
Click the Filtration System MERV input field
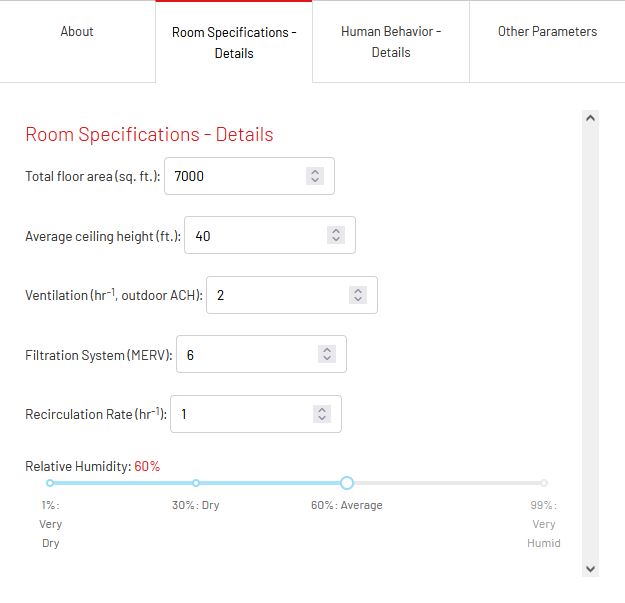[x=261, y=354]
